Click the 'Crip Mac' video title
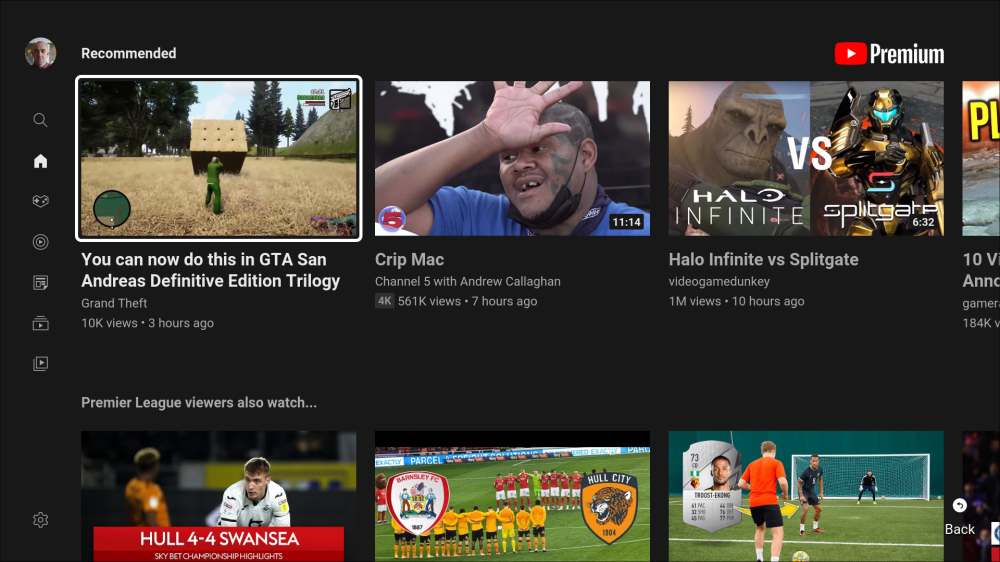Screen dimensions: 1000x562 pos(409,260)
